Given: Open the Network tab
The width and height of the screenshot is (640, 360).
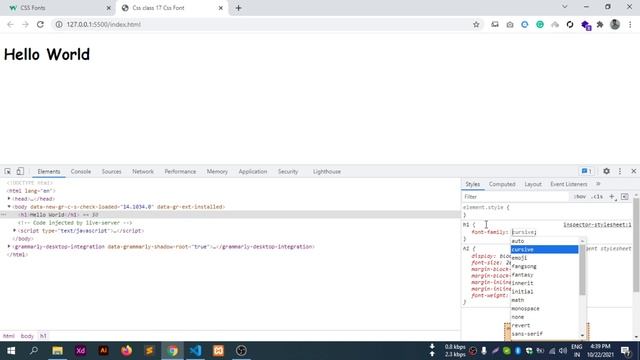Looking at the screenshot, I should click(143, 172).
